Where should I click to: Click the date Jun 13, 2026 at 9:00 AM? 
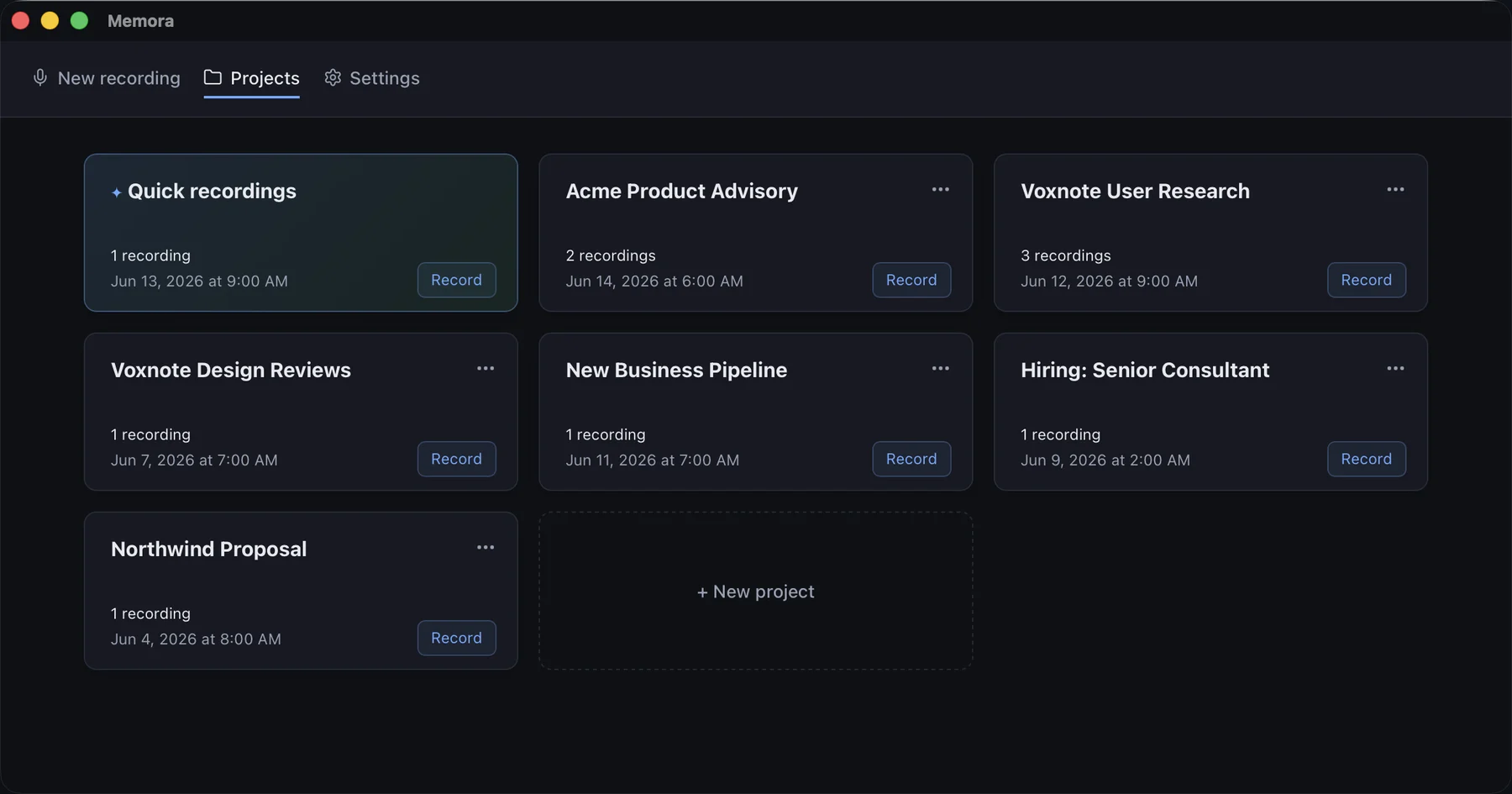[199, 281]
